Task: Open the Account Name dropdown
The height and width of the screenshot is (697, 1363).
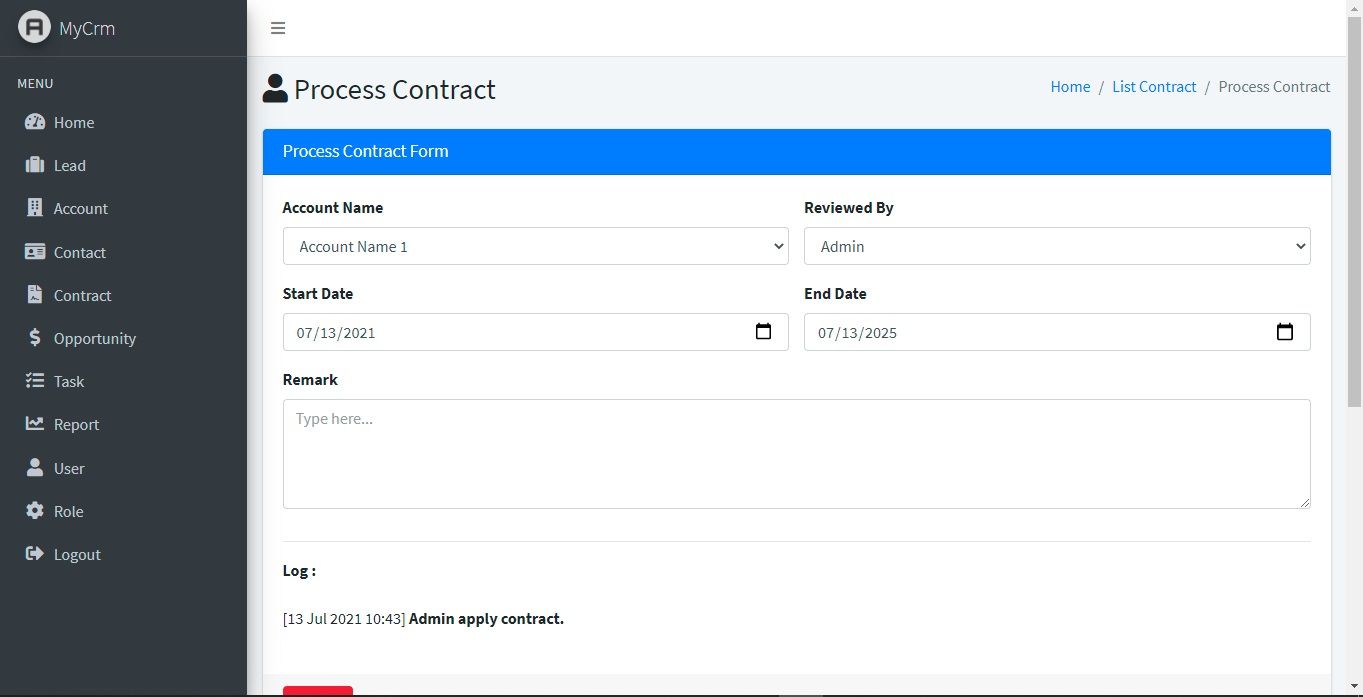Action: (x=535, y=246)
